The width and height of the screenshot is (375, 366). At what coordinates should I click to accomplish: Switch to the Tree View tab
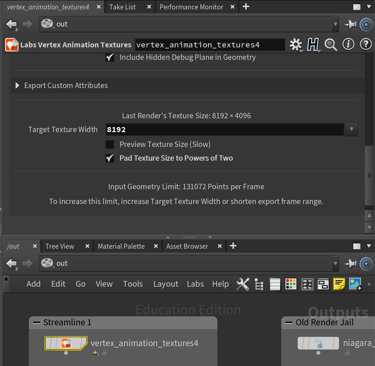tap(60, 246)
